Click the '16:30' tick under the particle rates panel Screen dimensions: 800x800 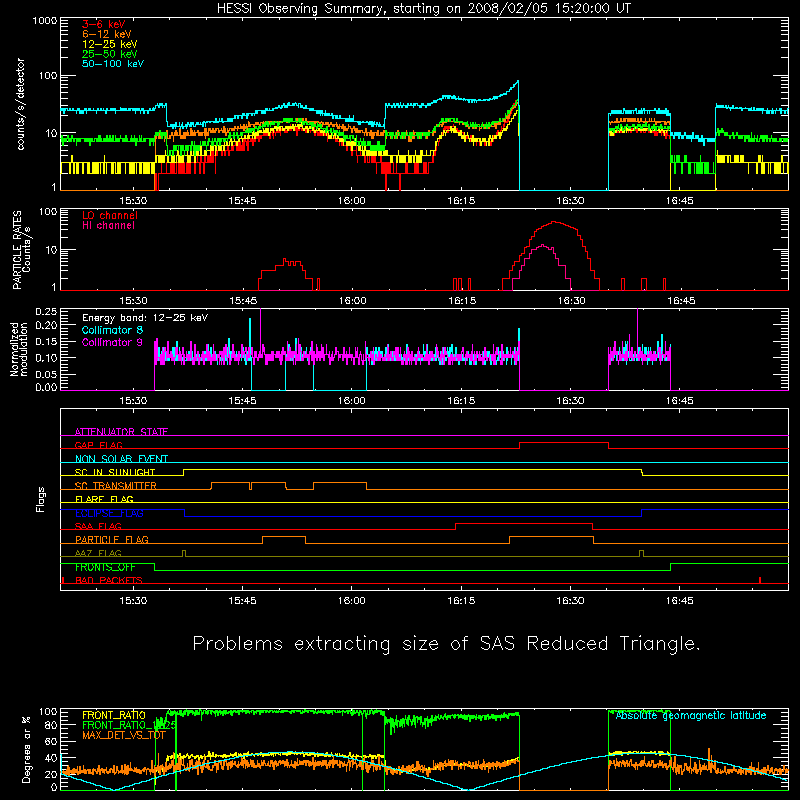pyautogui.click(x=571, y=301)
